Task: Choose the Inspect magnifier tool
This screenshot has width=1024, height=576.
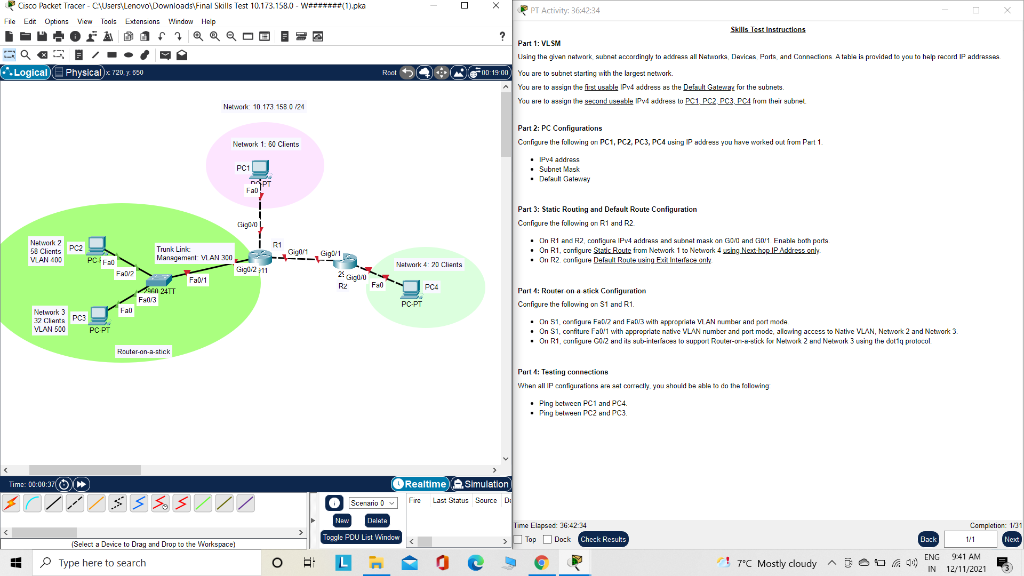Action: click(x=25, y=55)
